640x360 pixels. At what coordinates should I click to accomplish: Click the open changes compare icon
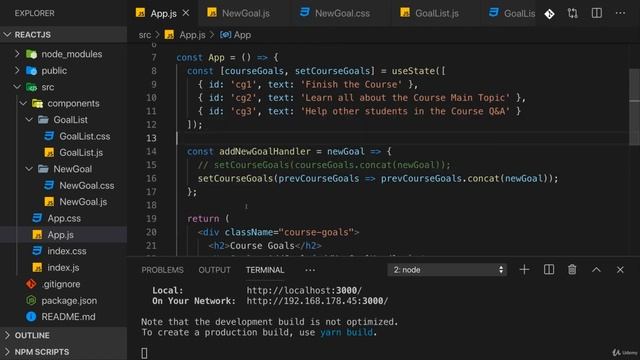[573, 13]
